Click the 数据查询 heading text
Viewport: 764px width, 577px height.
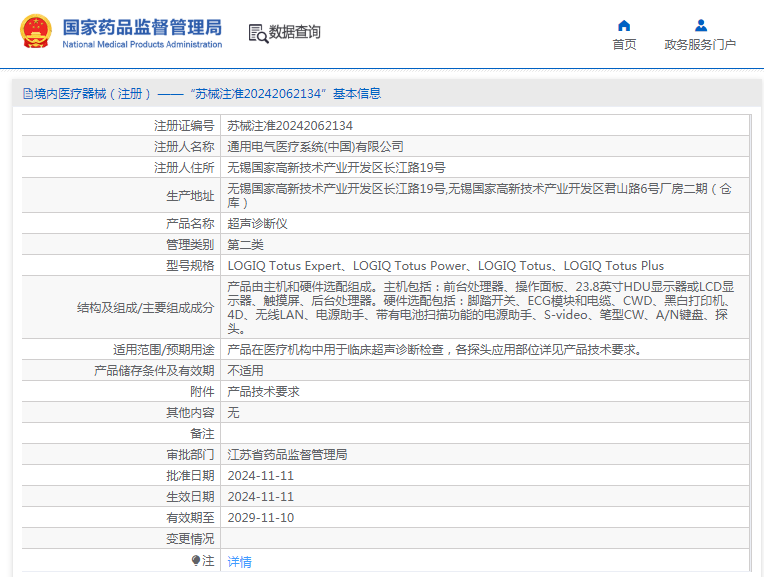click(x=295, y=33)
